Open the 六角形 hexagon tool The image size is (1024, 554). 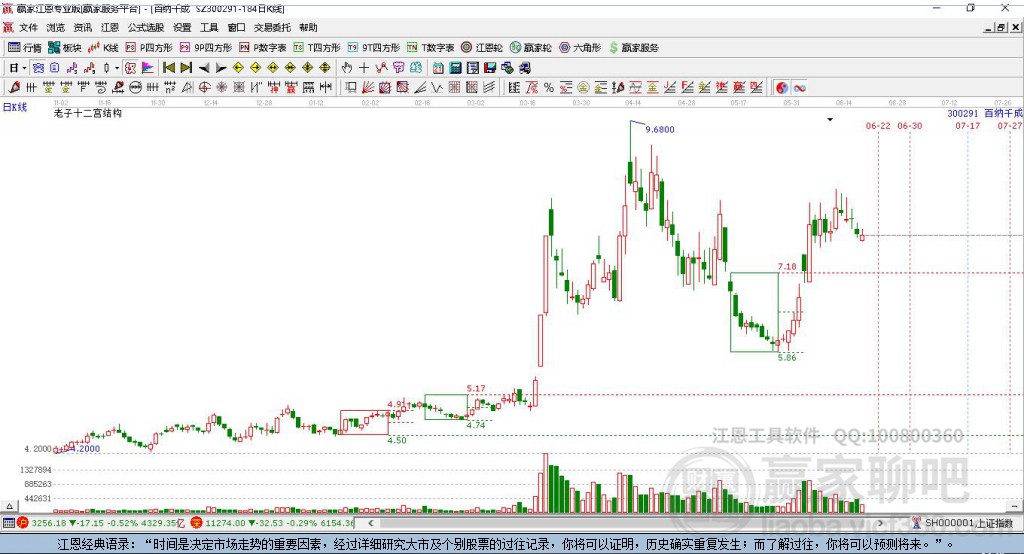(579, 48)
